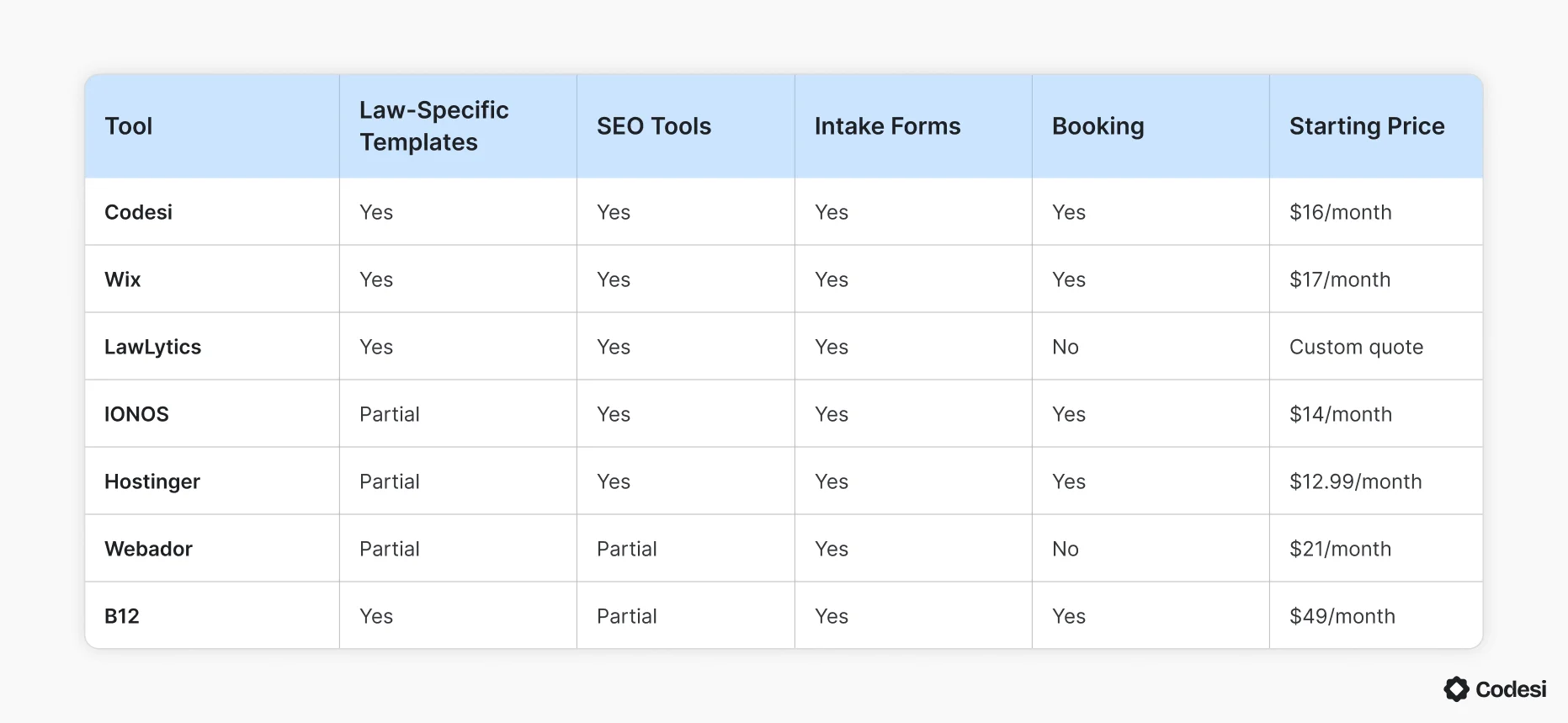
Task: Select the Hostinger row name
Action: [x=152, y=481]
